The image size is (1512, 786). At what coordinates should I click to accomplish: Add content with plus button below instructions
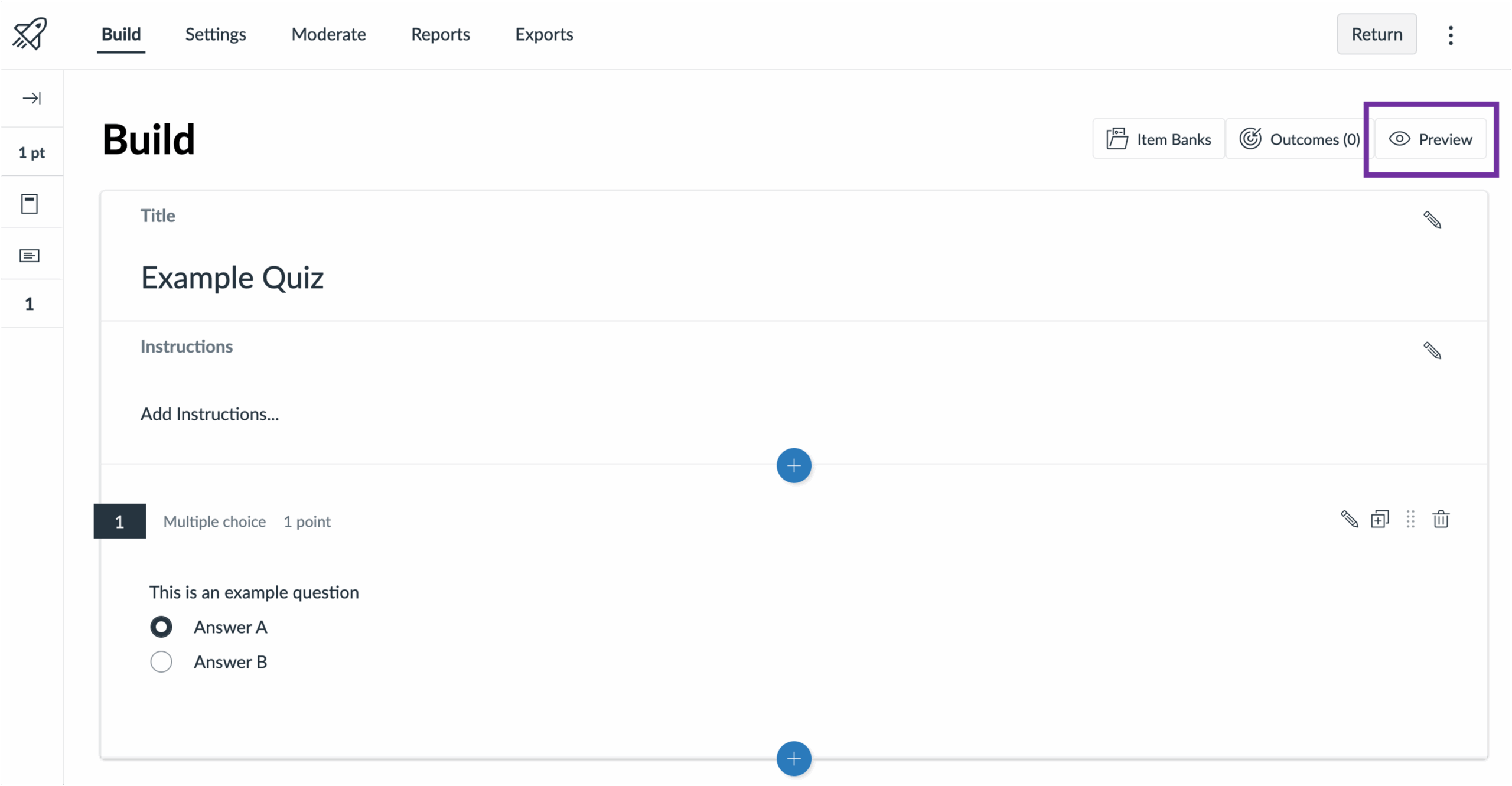[794, 466]
